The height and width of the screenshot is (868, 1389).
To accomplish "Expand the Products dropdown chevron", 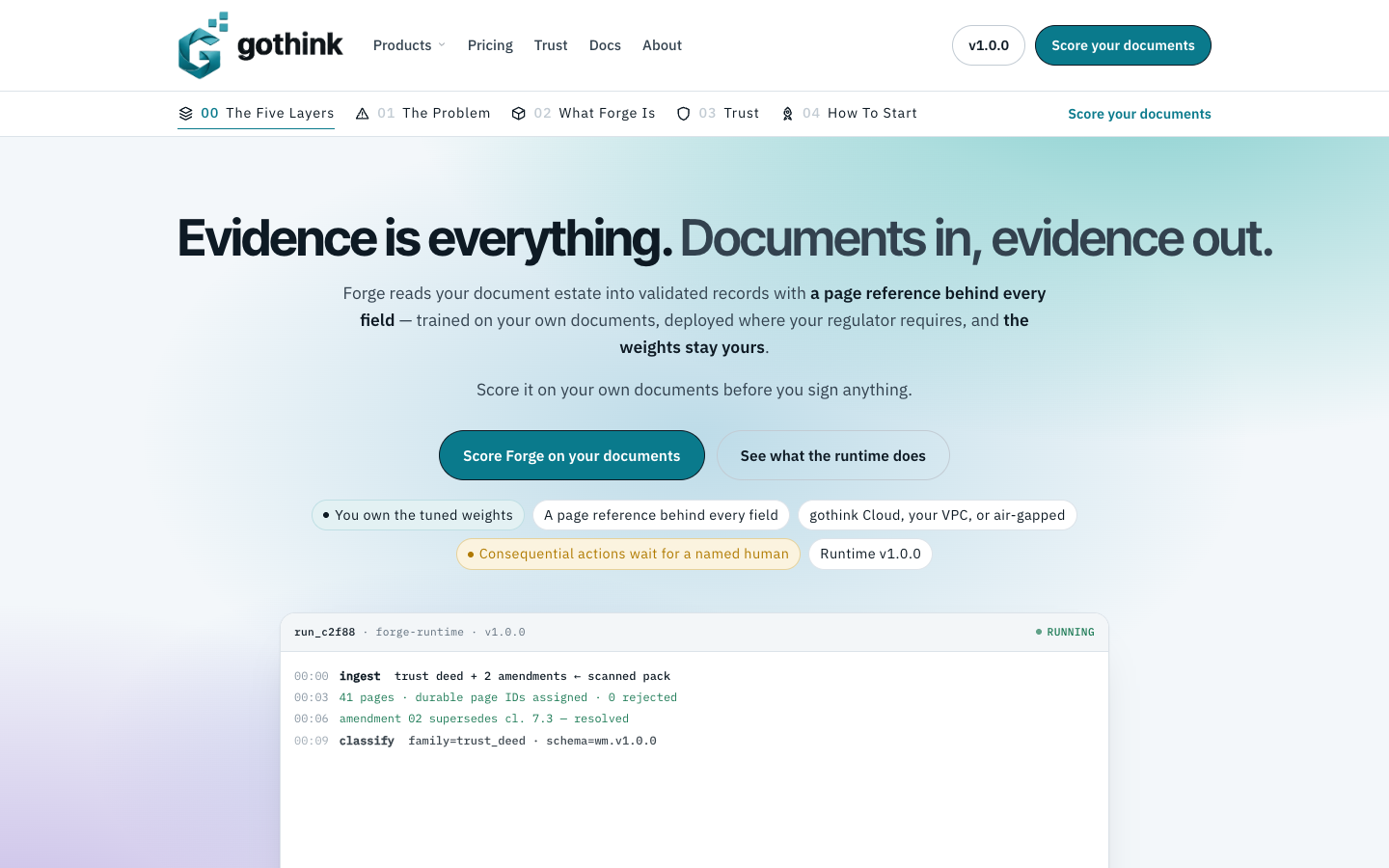I will [x=442, y=45].
